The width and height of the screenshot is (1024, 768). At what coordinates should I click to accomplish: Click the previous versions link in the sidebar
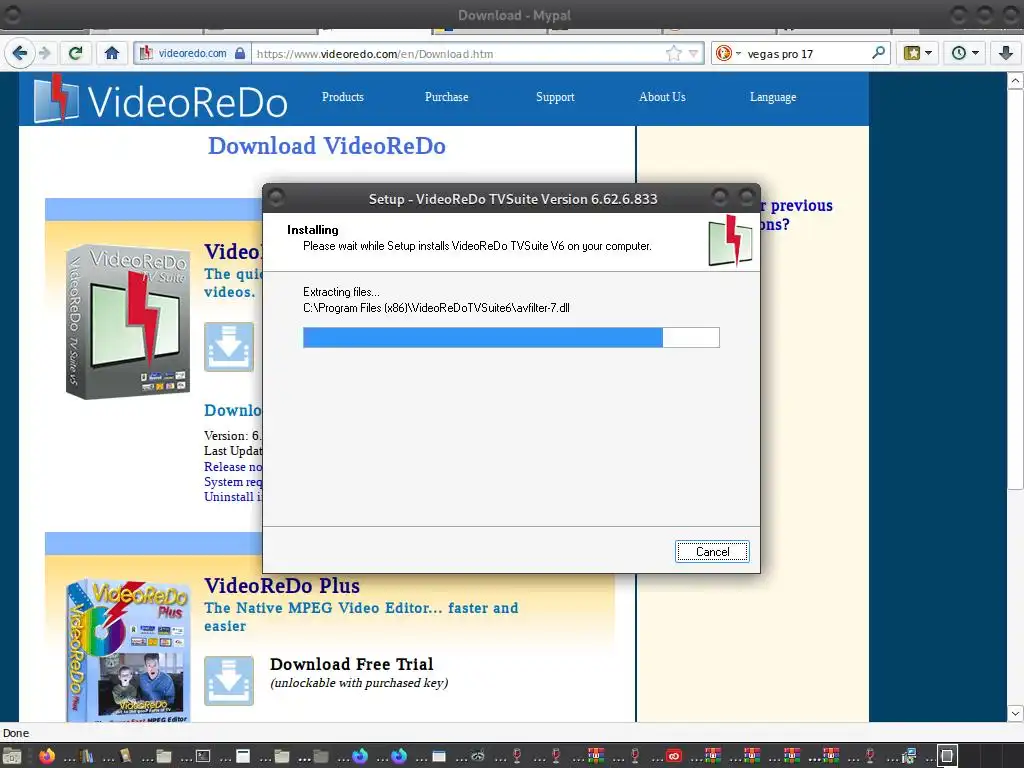tap(797, 214)
